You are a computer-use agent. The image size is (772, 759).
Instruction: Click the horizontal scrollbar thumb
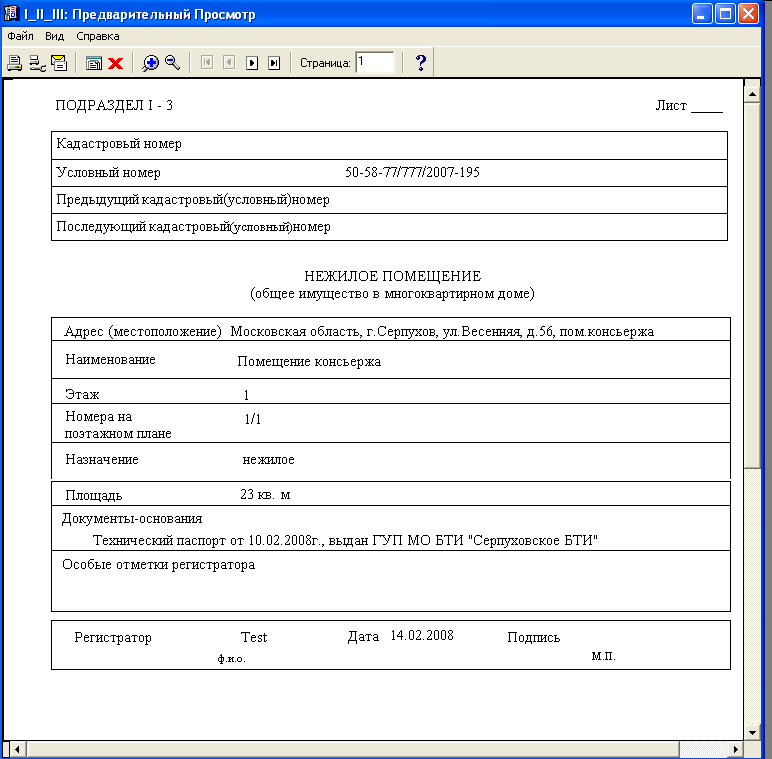click(353, 750)
